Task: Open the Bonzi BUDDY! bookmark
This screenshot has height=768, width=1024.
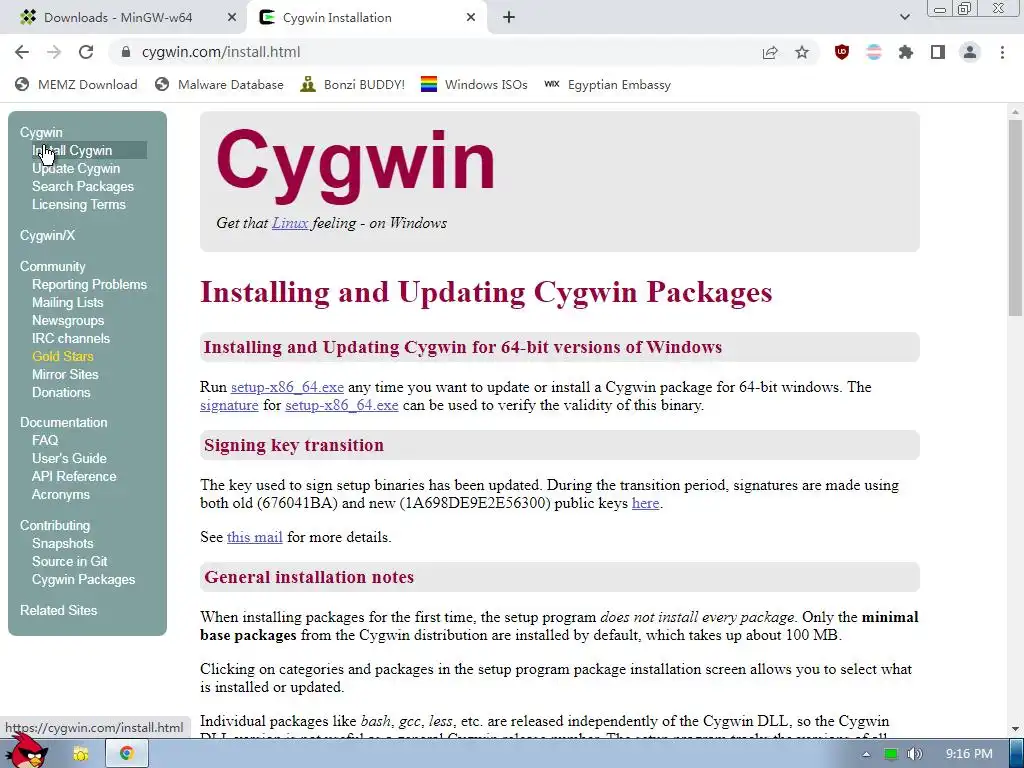Action: click(x=353, y=85)
